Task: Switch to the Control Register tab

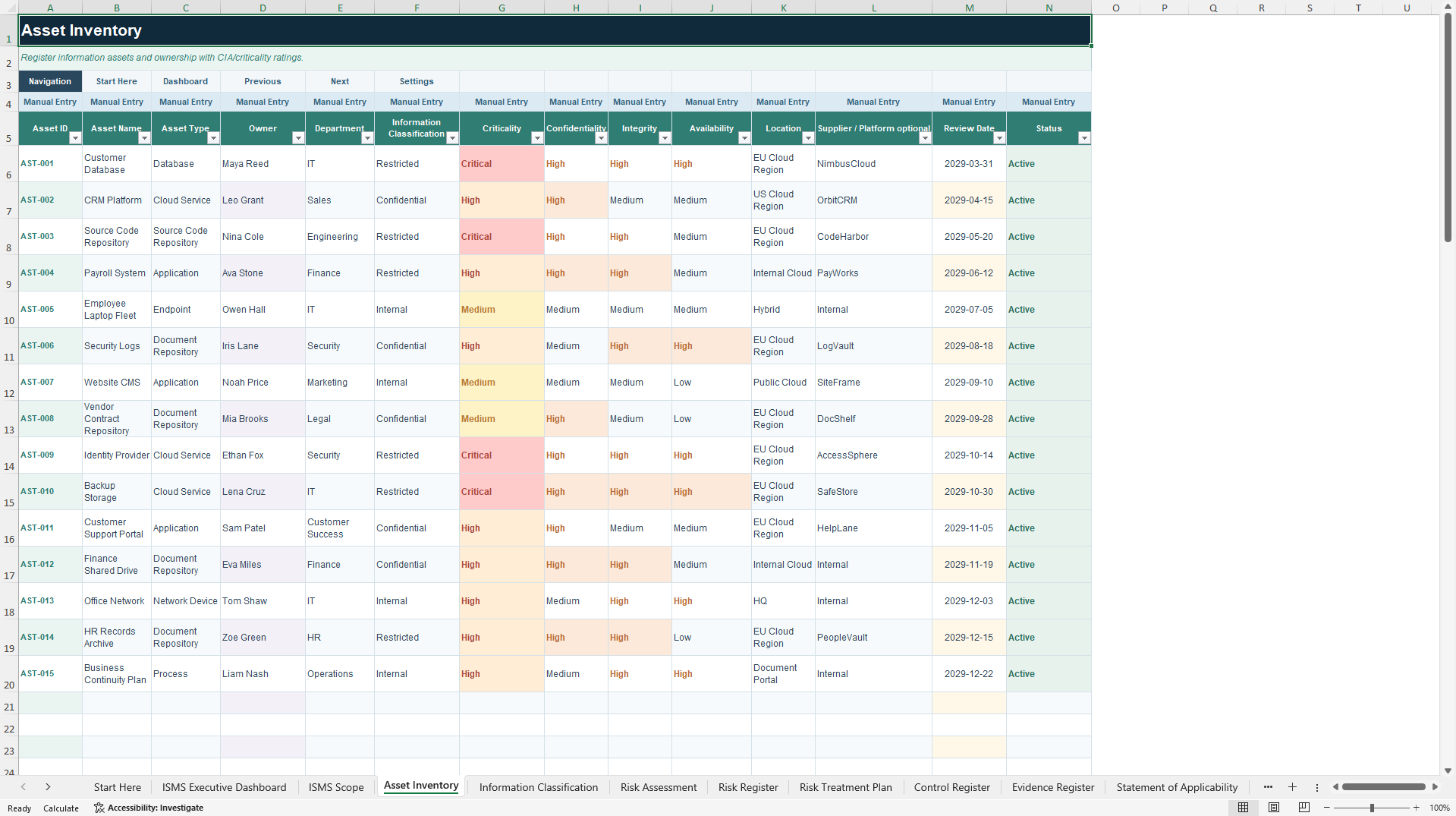Action: [951, 787]
